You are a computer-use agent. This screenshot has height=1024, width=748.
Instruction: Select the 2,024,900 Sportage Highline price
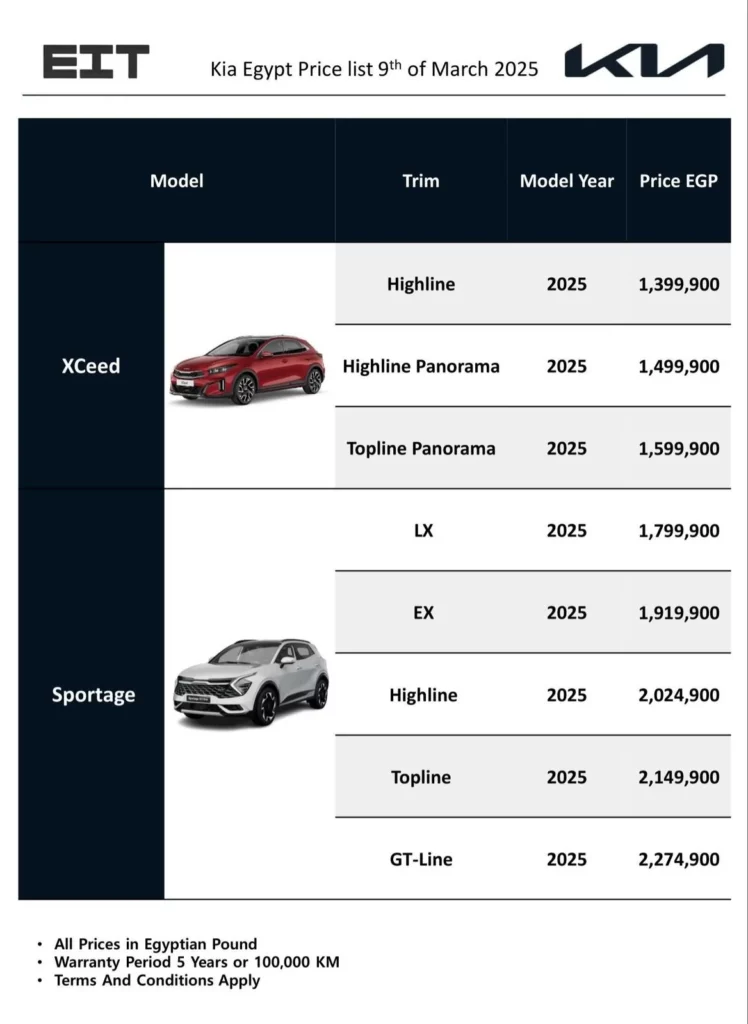point(678,695)
